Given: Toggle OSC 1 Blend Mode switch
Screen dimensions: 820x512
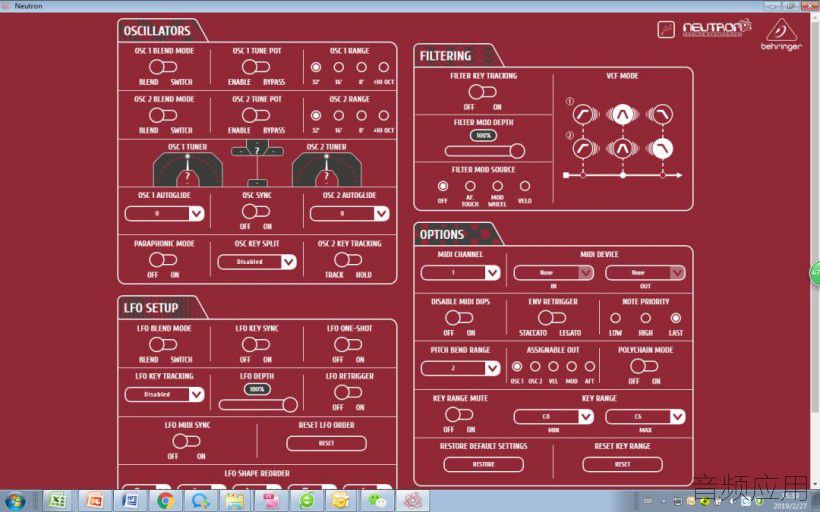Looking at the screenshot, I should tap(163, 67).
